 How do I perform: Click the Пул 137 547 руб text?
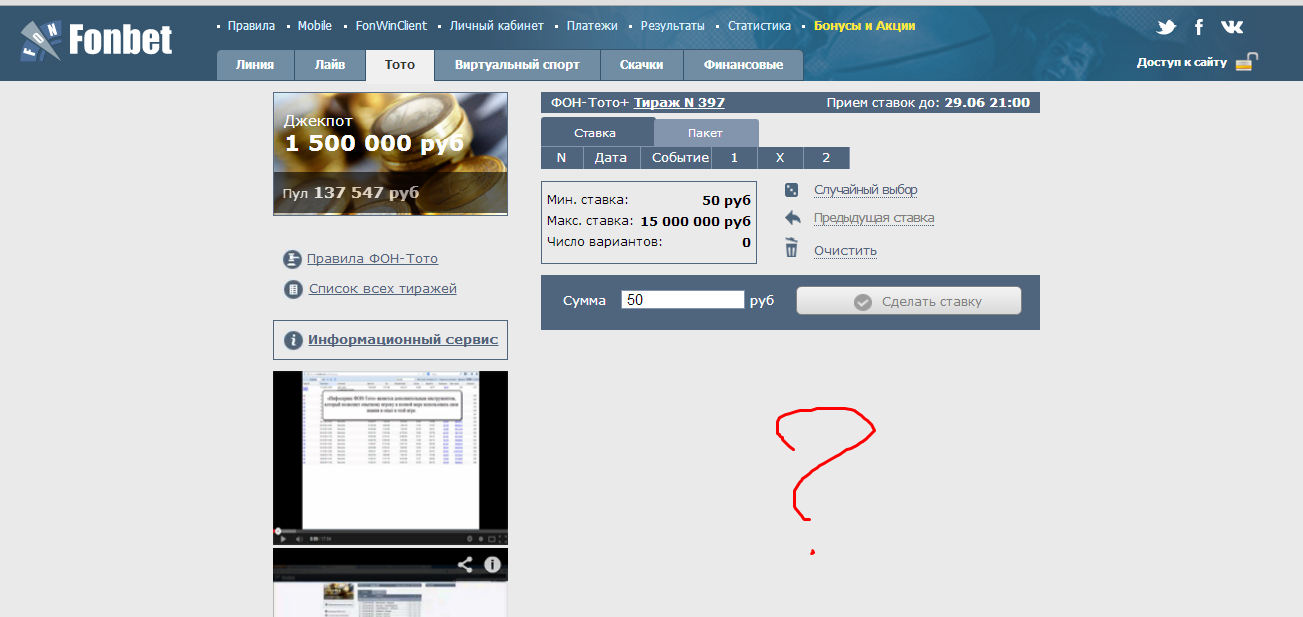[351, 192]
